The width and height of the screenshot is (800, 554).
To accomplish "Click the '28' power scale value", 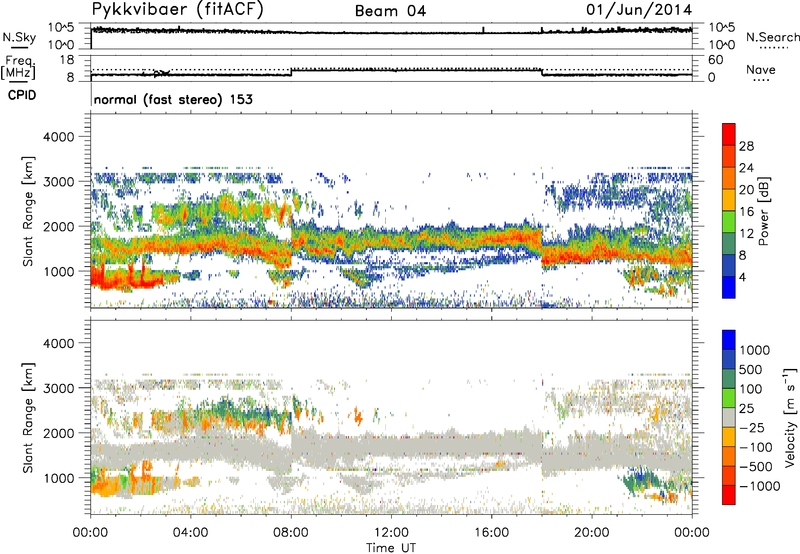I will pos(746,146).
